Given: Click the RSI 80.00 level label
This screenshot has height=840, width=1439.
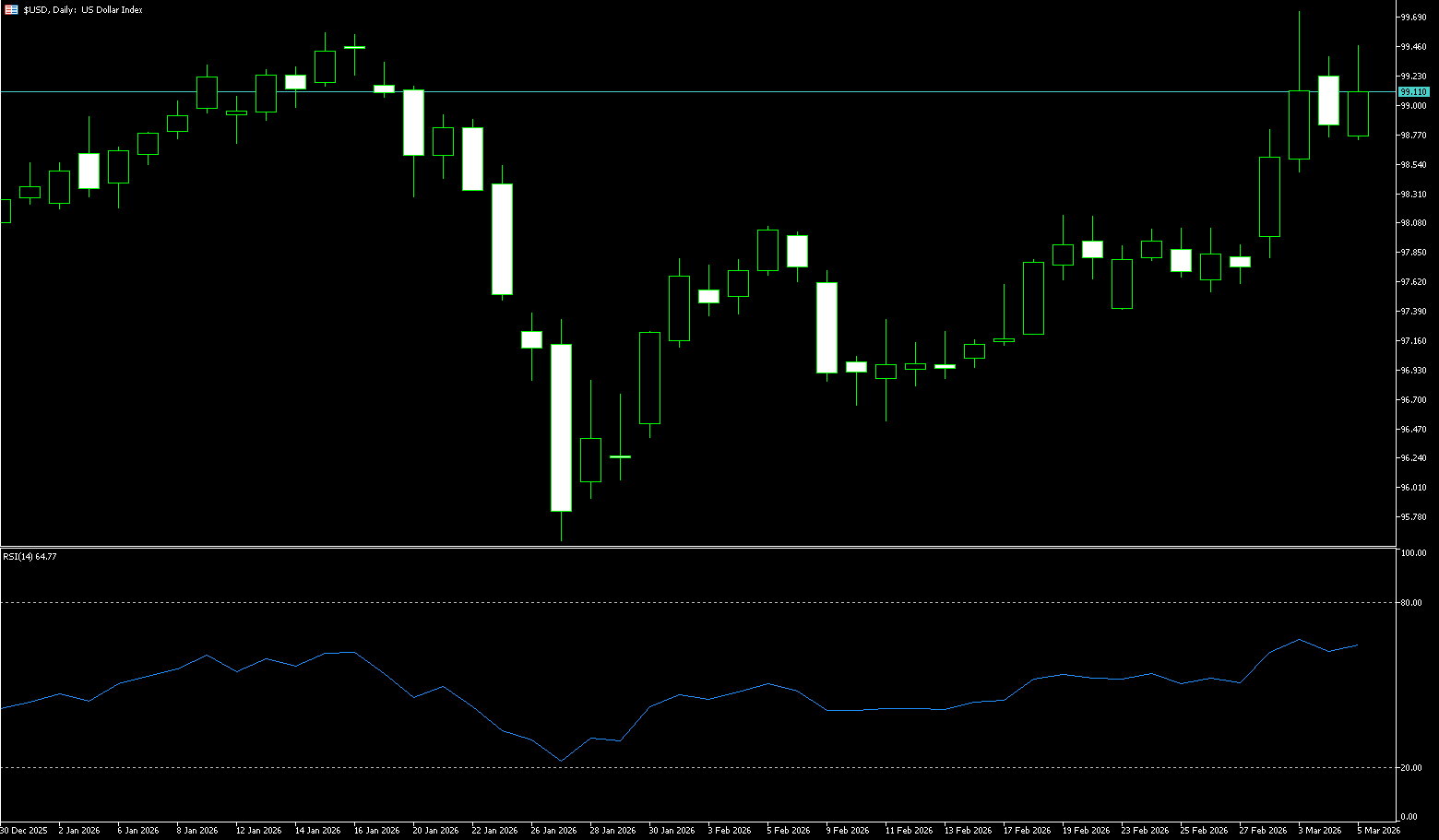Looking at the screenshot, I should [1411, 603].
